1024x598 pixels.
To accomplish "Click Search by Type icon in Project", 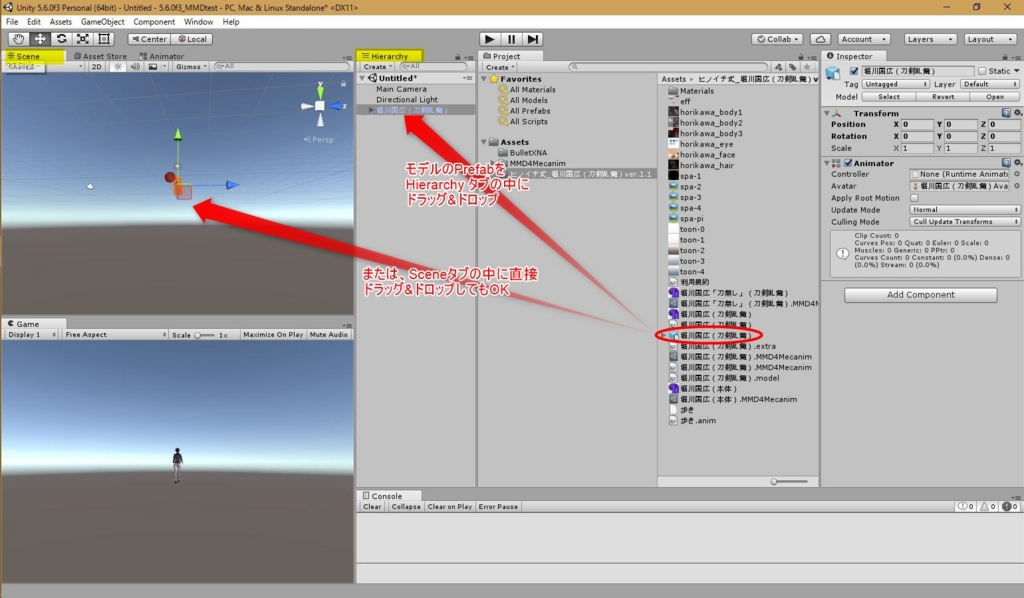I will 778,67.
